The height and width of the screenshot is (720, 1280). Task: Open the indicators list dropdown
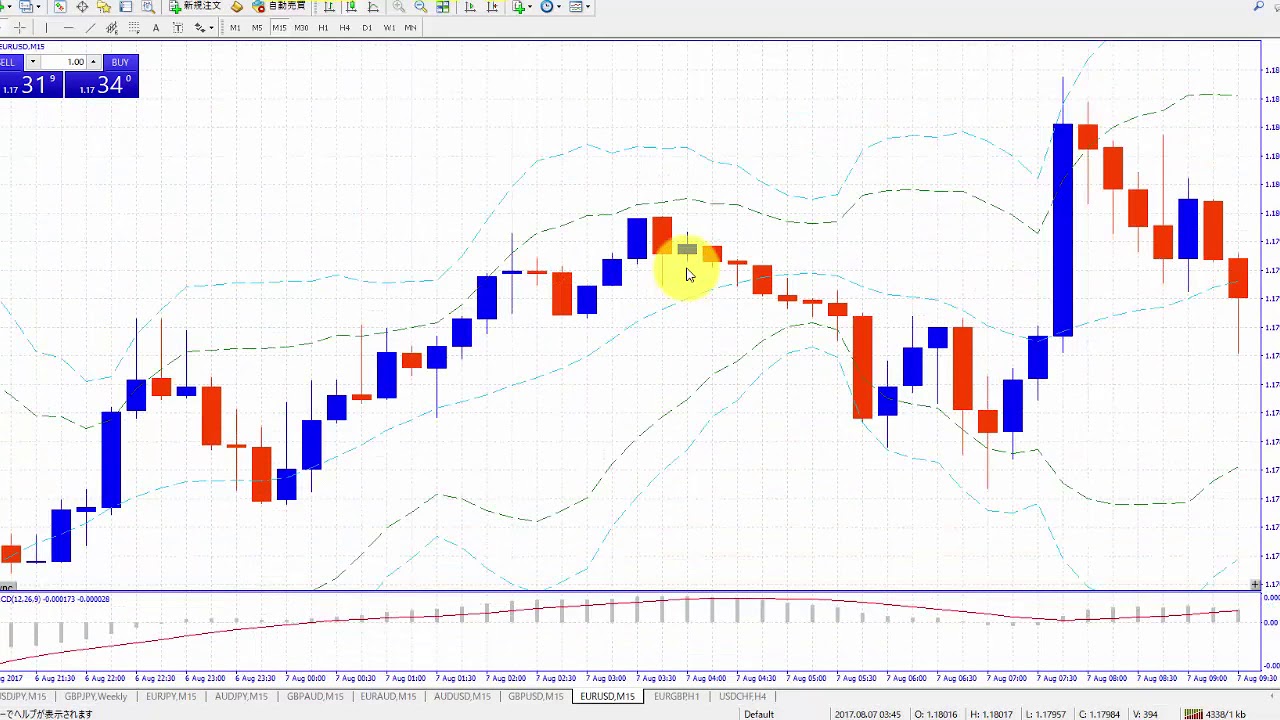[522, 7]
